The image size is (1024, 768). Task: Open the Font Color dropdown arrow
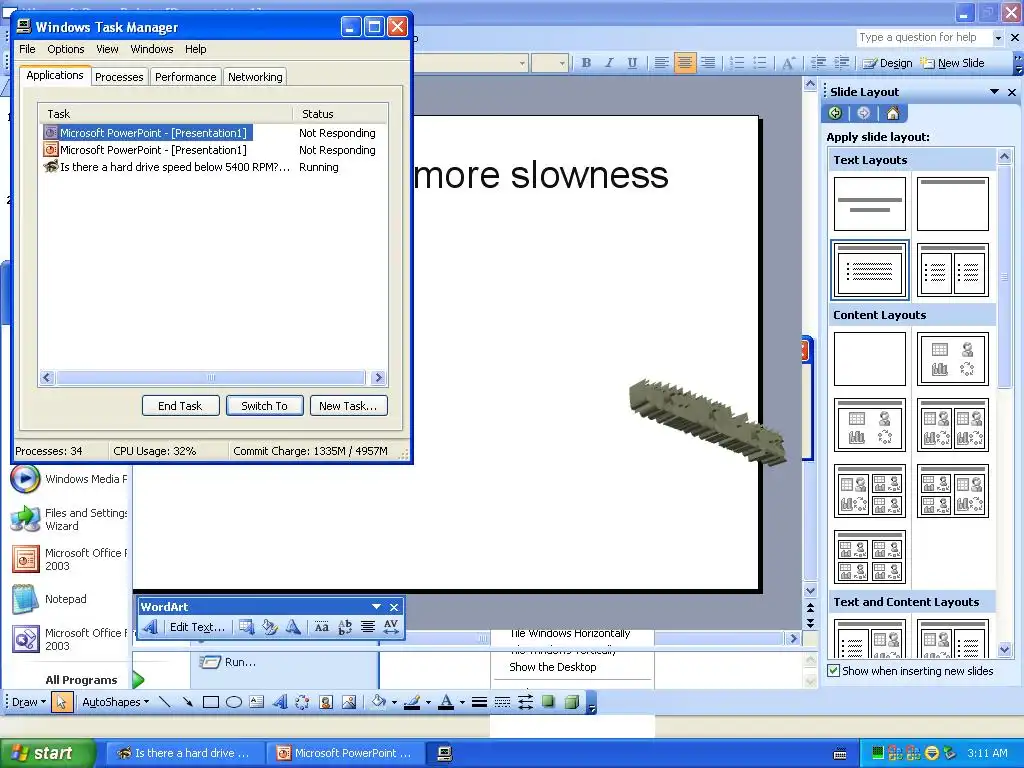(x=462, y=703)
